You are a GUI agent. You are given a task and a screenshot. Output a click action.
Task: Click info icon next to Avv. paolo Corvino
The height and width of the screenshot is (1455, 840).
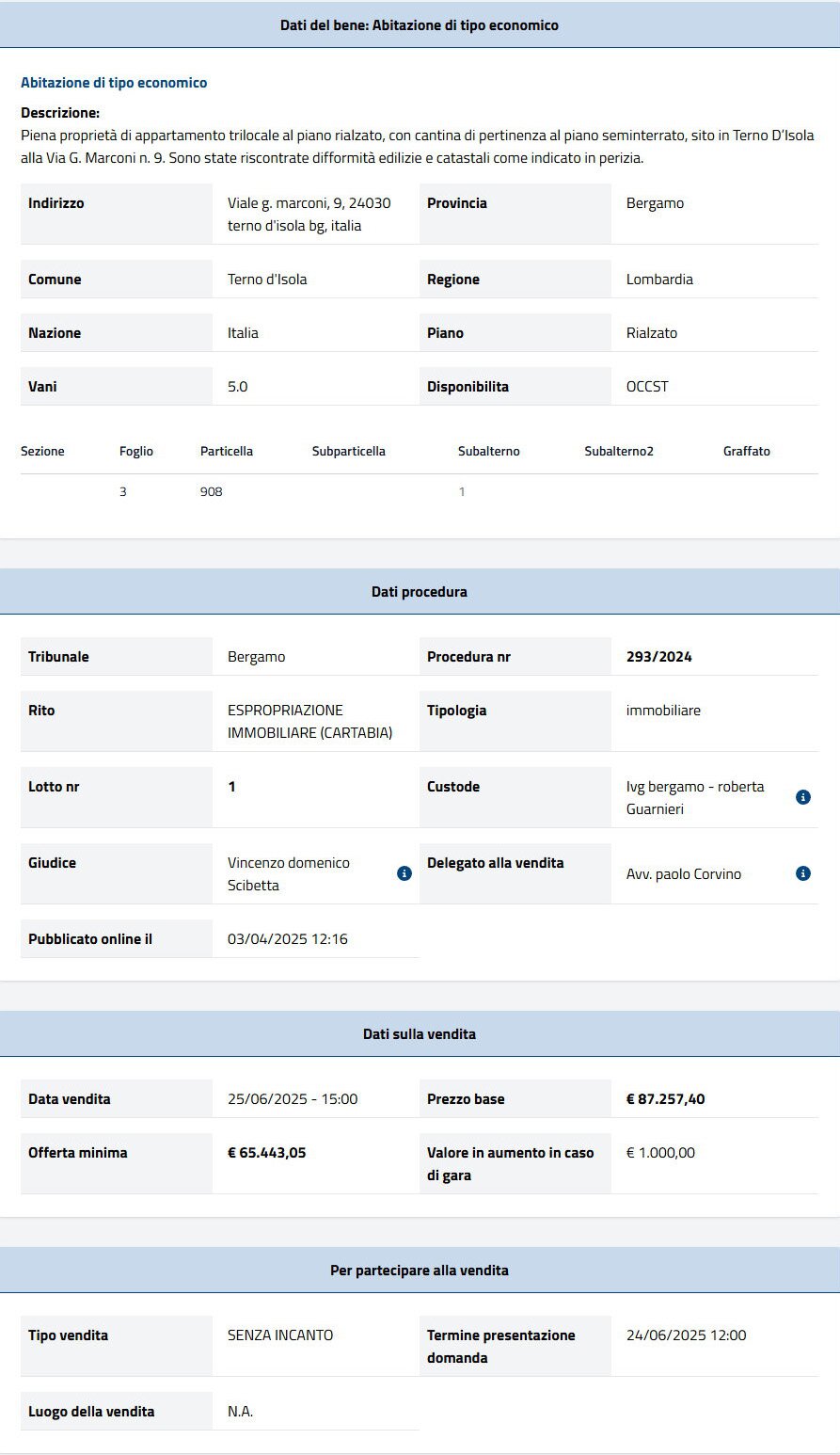803,873
